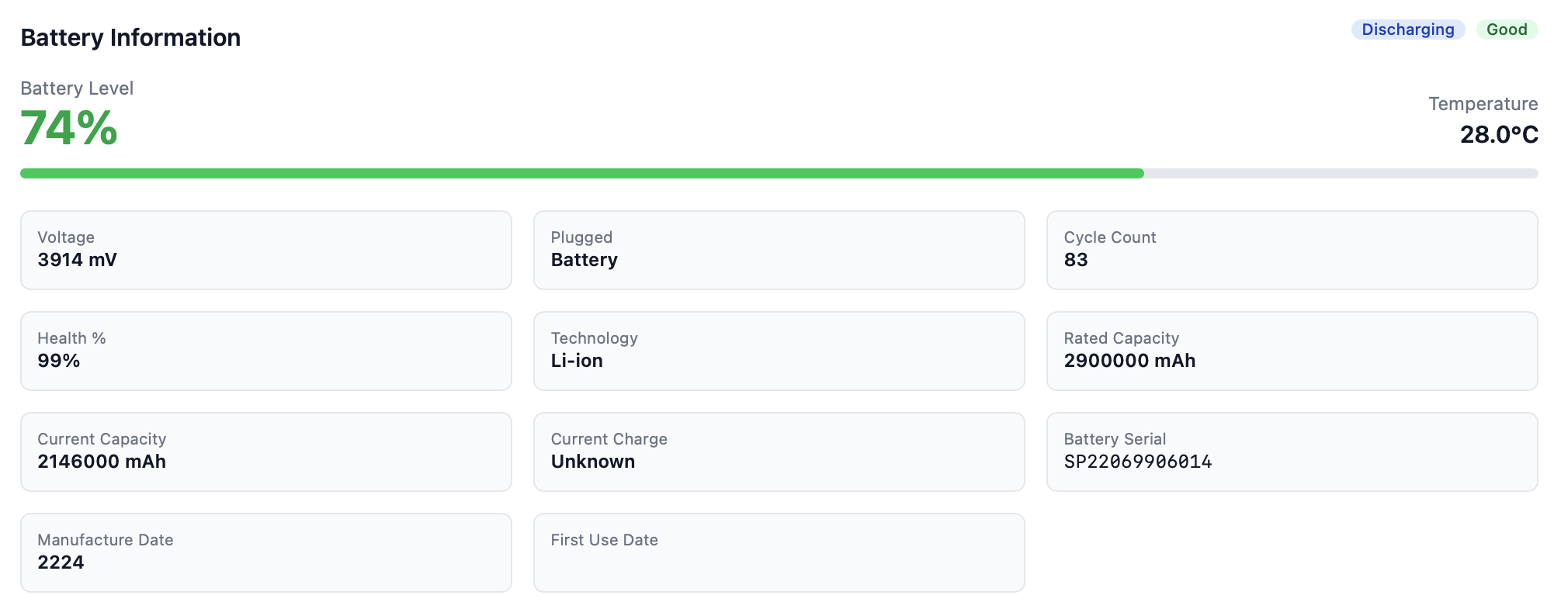The height and width of the screenshot is (616, 1568).
Task: Click the Temperature label
Action: 1483,104
